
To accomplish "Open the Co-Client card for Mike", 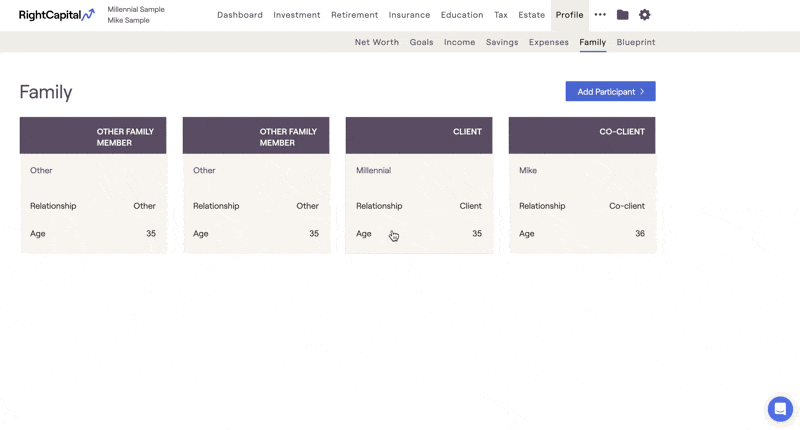I will click(x=582, y=185).
